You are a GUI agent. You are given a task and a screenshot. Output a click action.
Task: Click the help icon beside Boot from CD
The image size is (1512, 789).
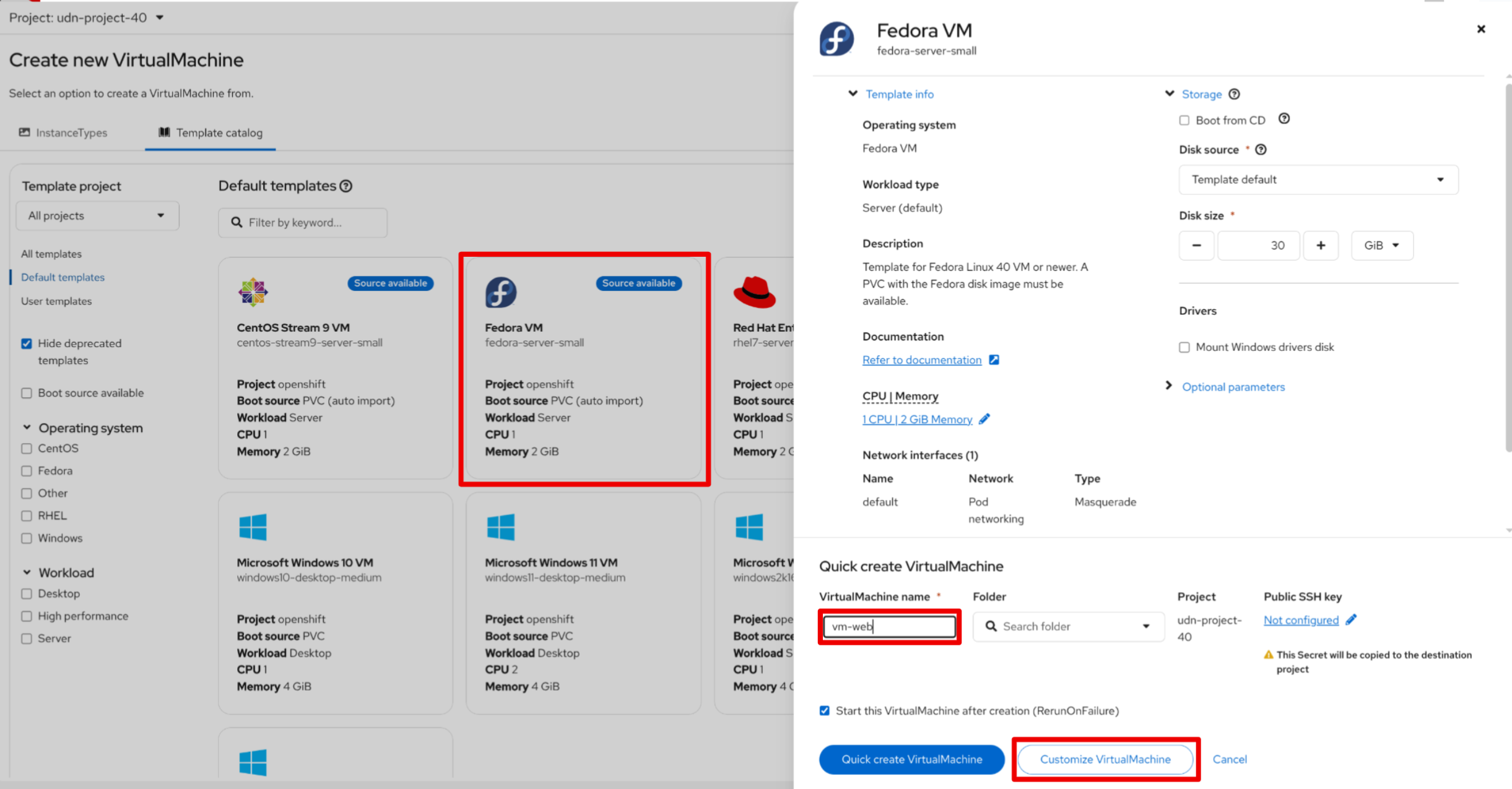(1284, 119)
